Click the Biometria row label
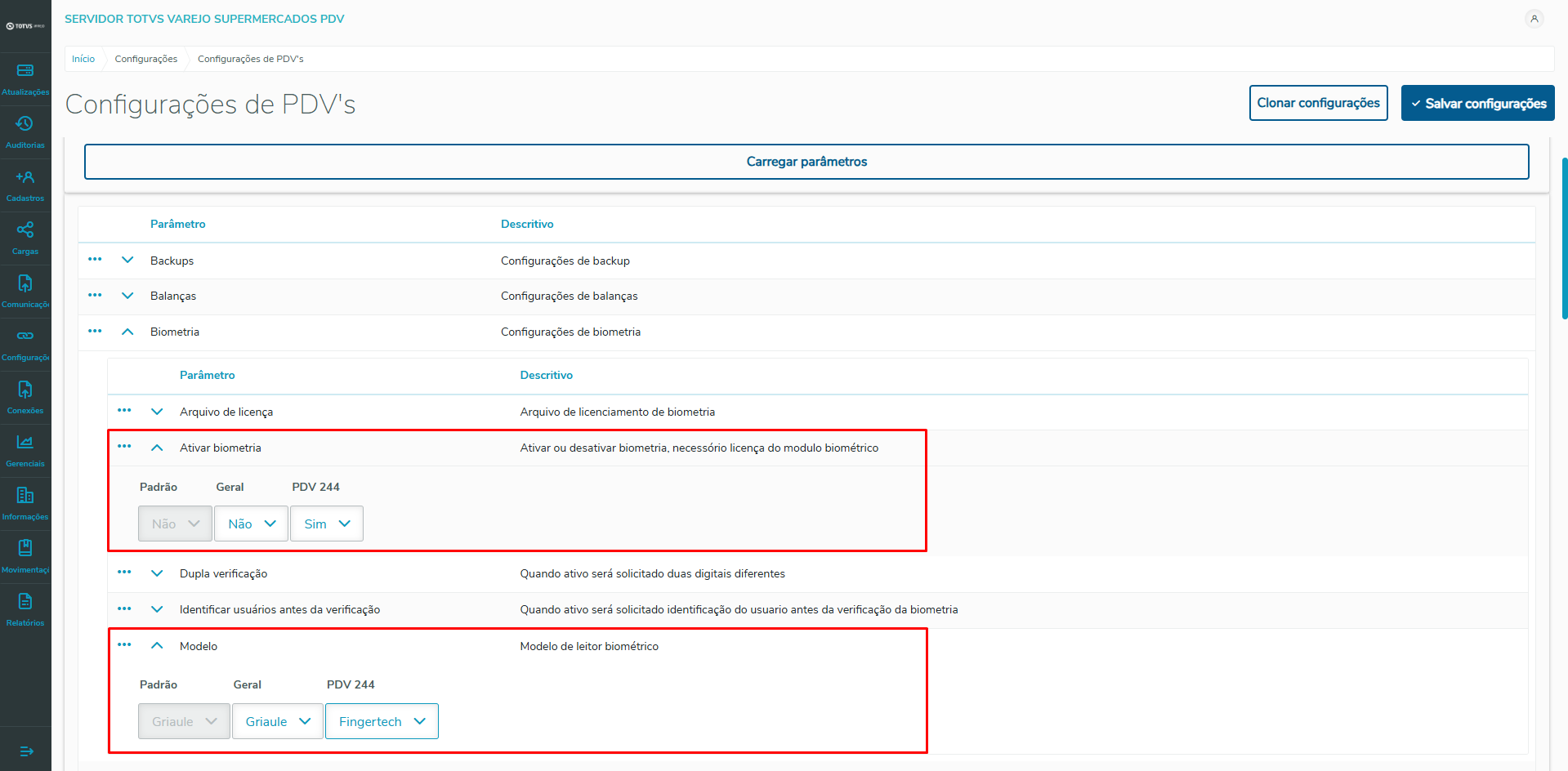1568x771 pixels. [175, 332]
